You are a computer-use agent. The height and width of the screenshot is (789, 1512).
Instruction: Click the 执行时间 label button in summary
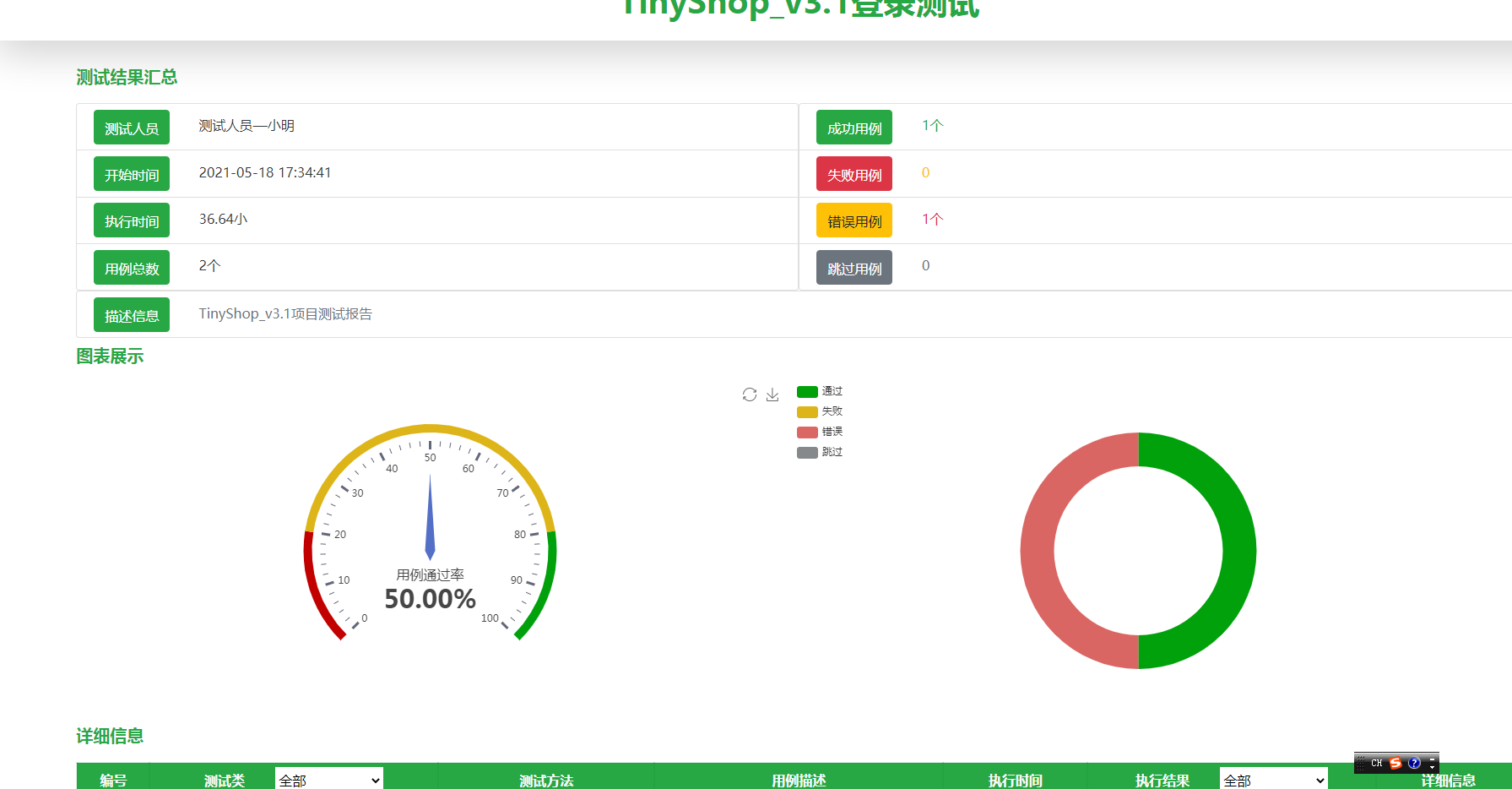132,220
